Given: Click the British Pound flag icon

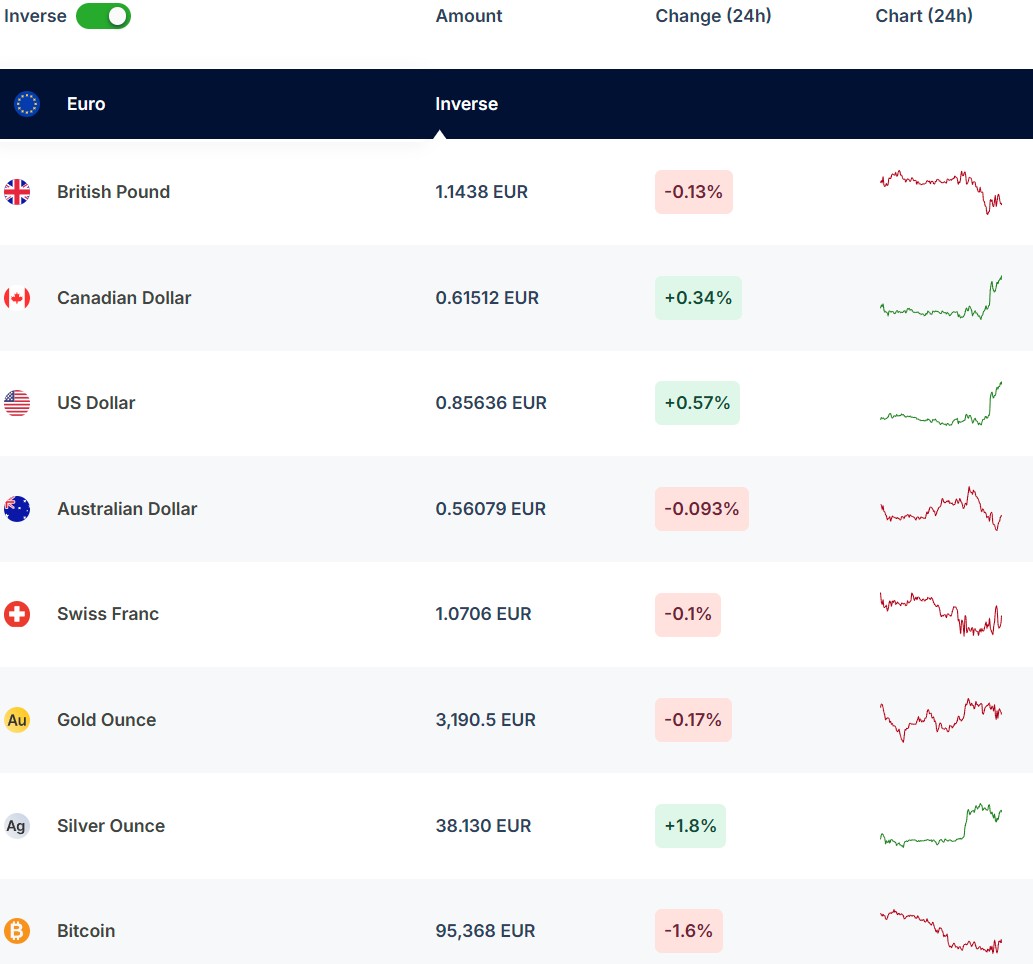Looking at the screenshot, I should click(x=17, y=192).
